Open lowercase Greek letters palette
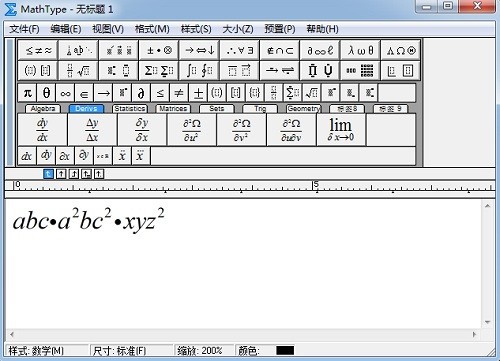Viewport: 500px width, 361px height. click(x=360, y=50)
